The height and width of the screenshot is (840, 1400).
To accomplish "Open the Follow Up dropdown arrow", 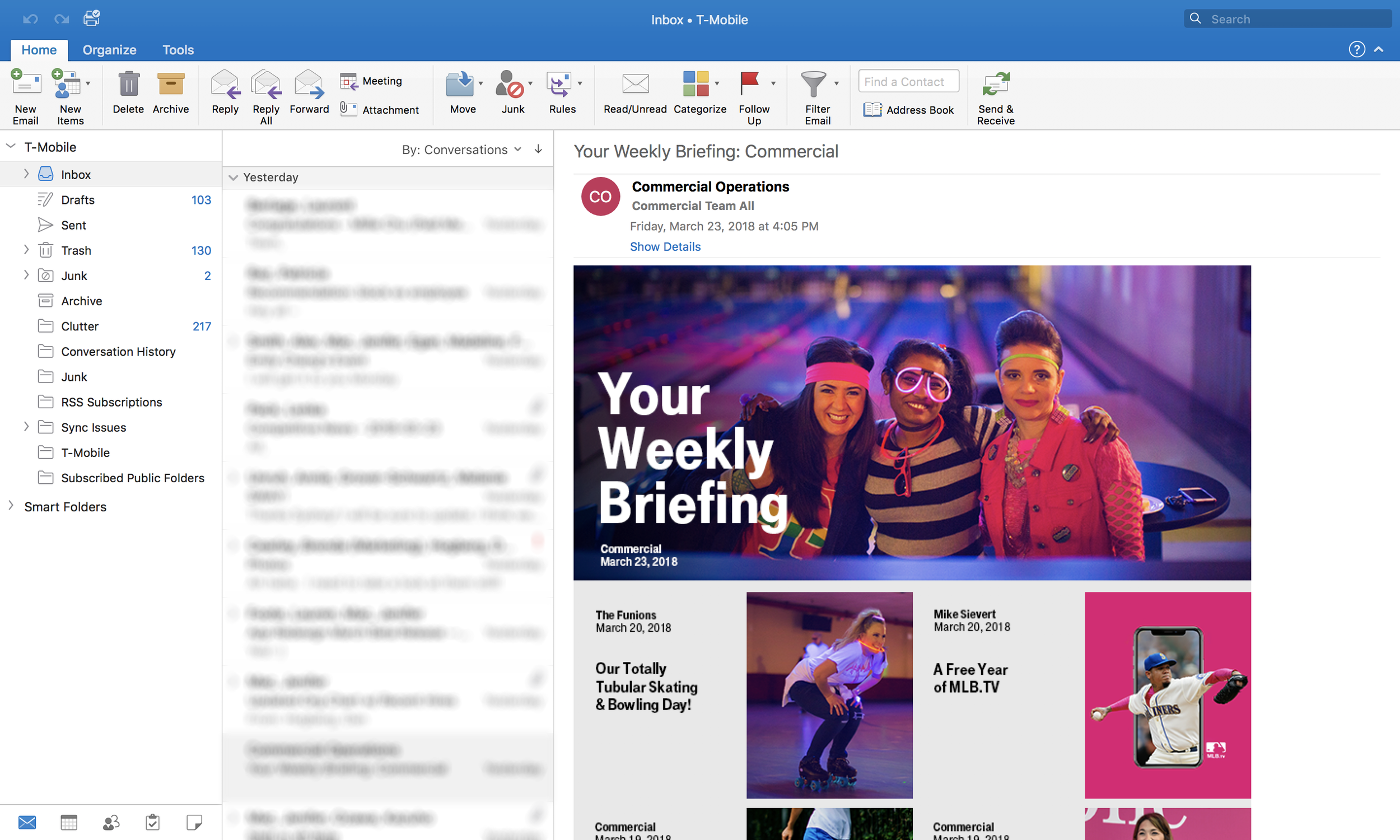I will point(773,83).
